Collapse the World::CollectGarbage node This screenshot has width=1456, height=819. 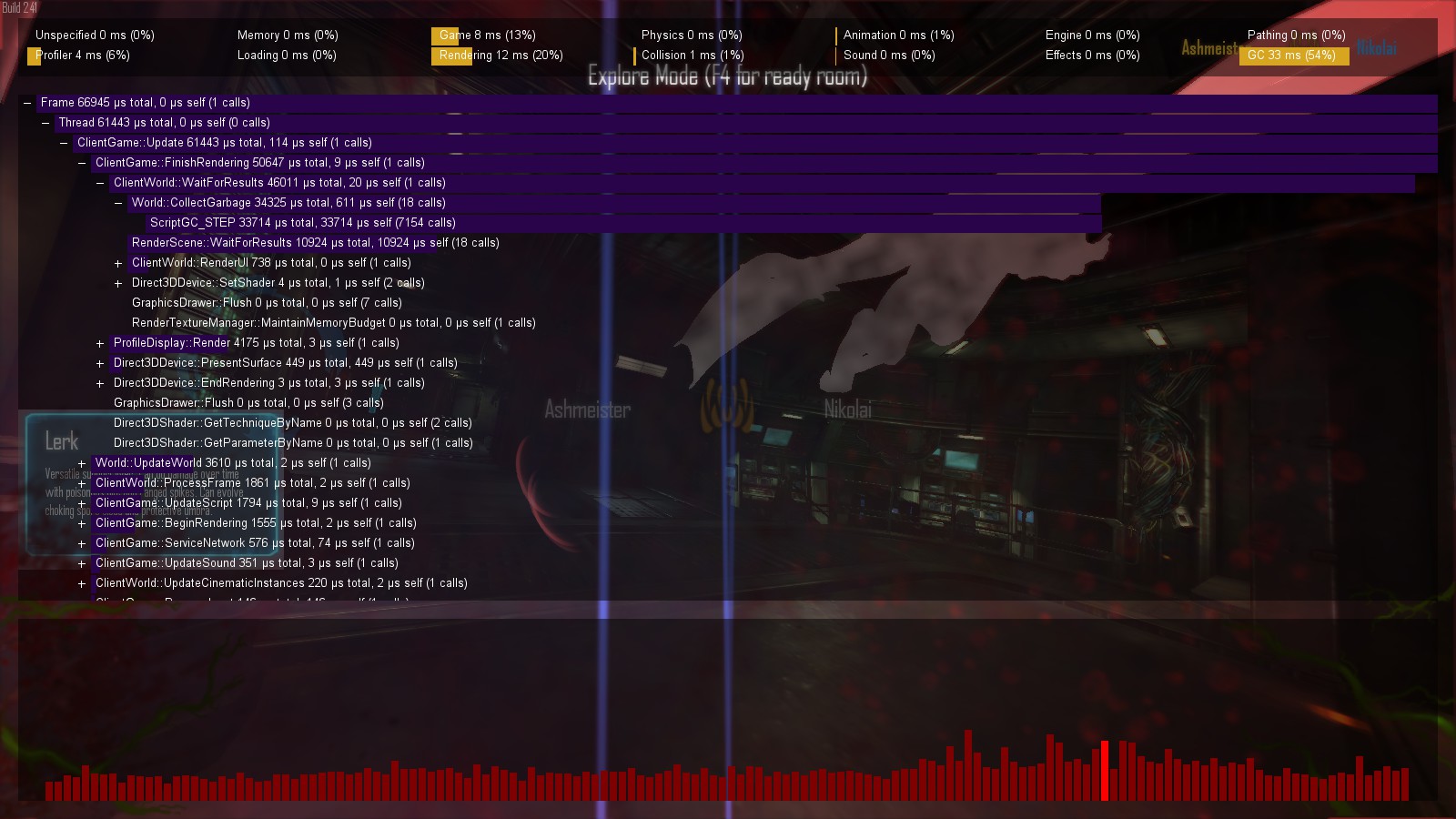tap(118, 203)
